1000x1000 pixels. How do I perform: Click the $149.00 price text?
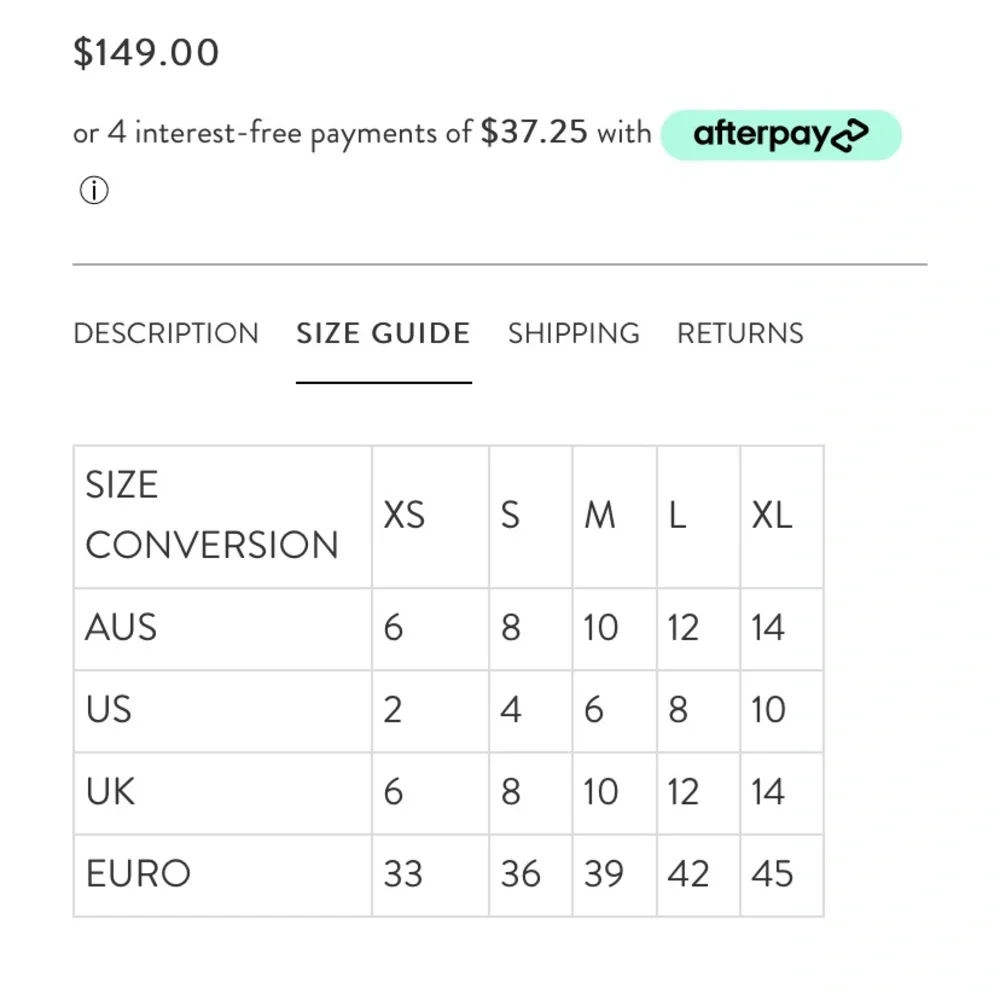tap(146, 53)
